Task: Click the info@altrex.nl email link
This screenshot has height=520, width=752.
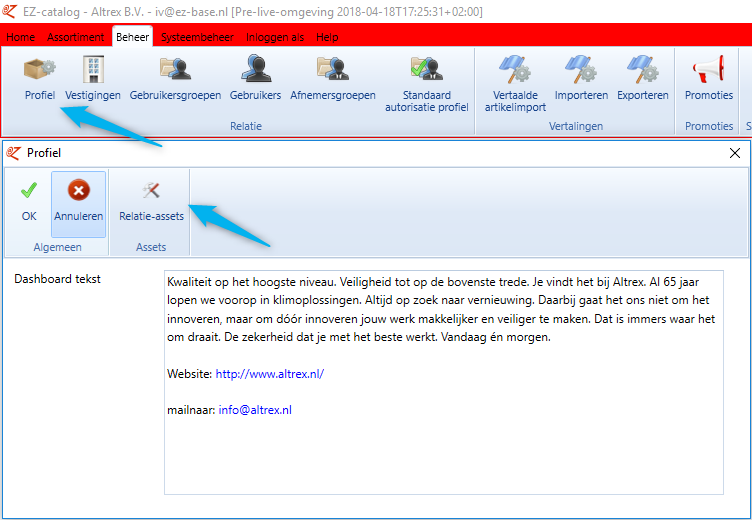Action: [x=255, y=410]
